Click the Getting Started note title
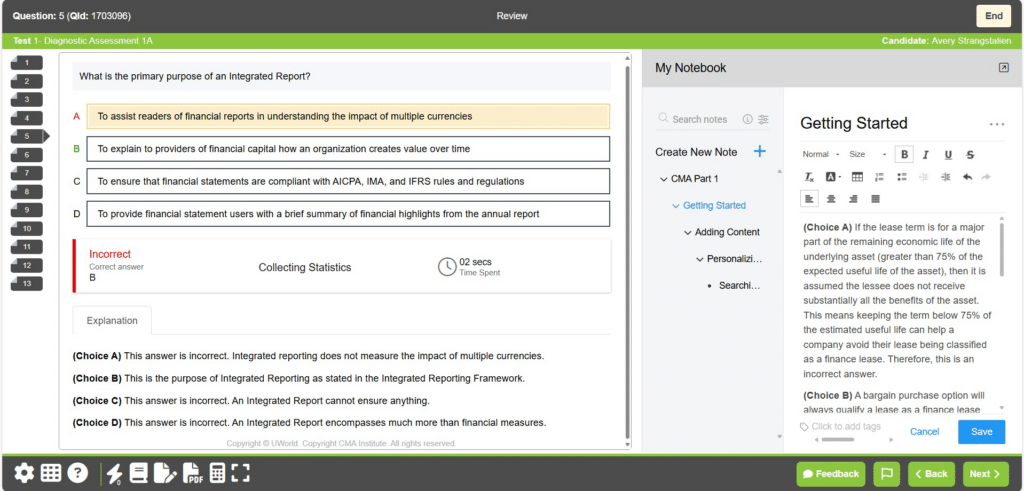The image size is (1024, 491). pyautogui.click(x=854, y=123)
